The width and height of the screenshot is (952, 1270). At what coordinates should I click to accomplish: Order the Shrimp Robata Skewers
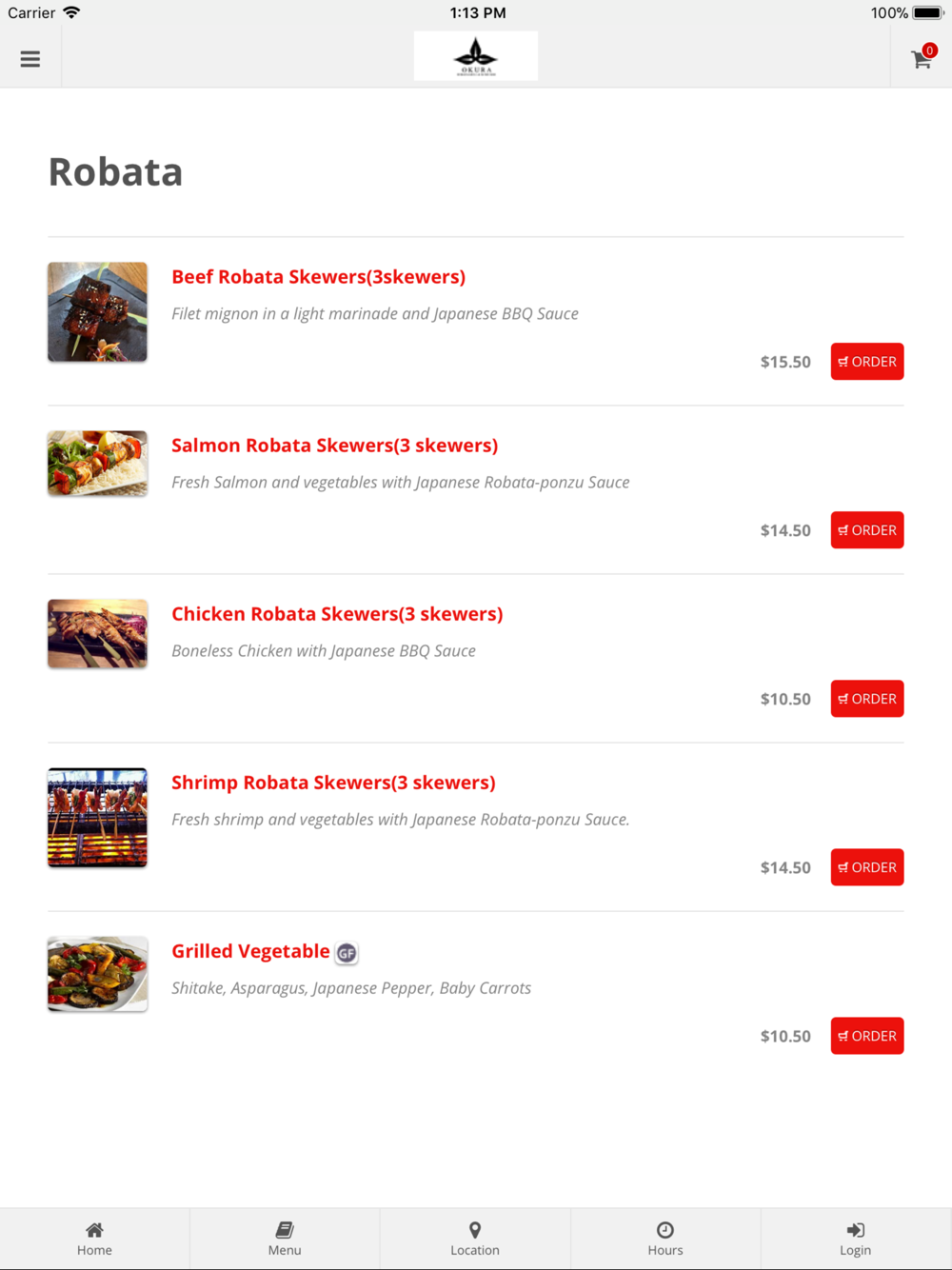tap(867, 867)
